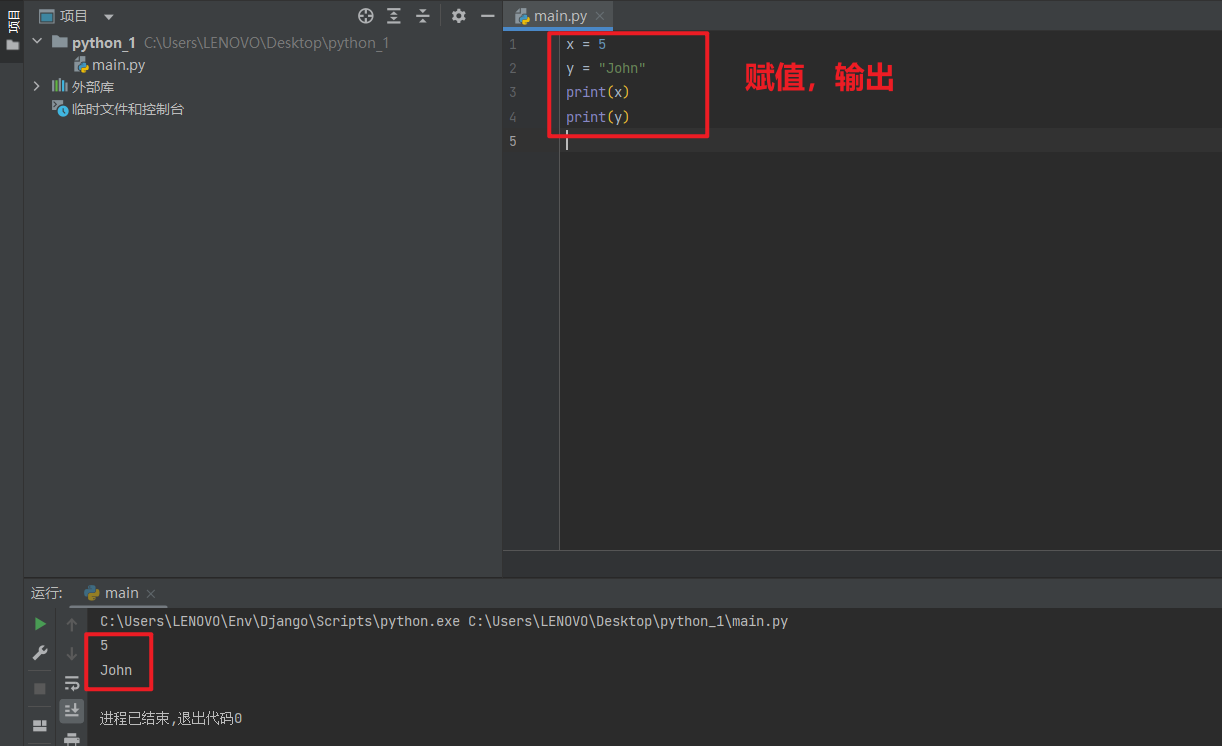Expand the 外部库 node
Image resolution: width=1222 pixels, height=746 pixels.
point(38,86)
